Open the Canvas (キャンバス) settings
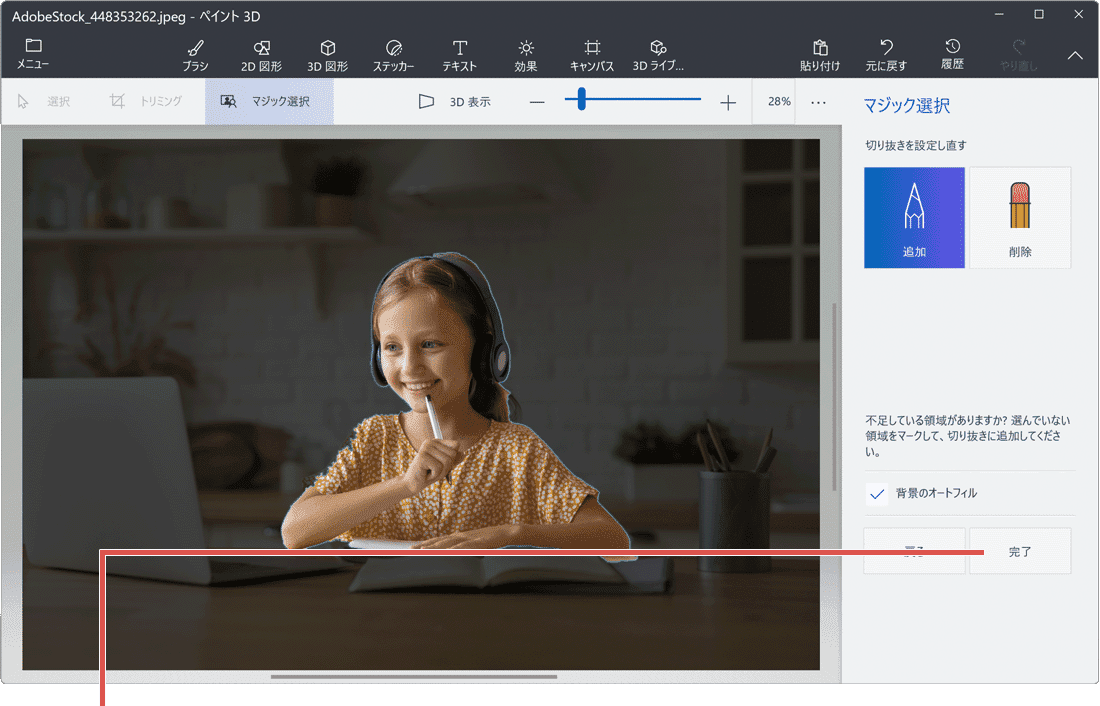The image size is (1100, 706). point(592,55)
